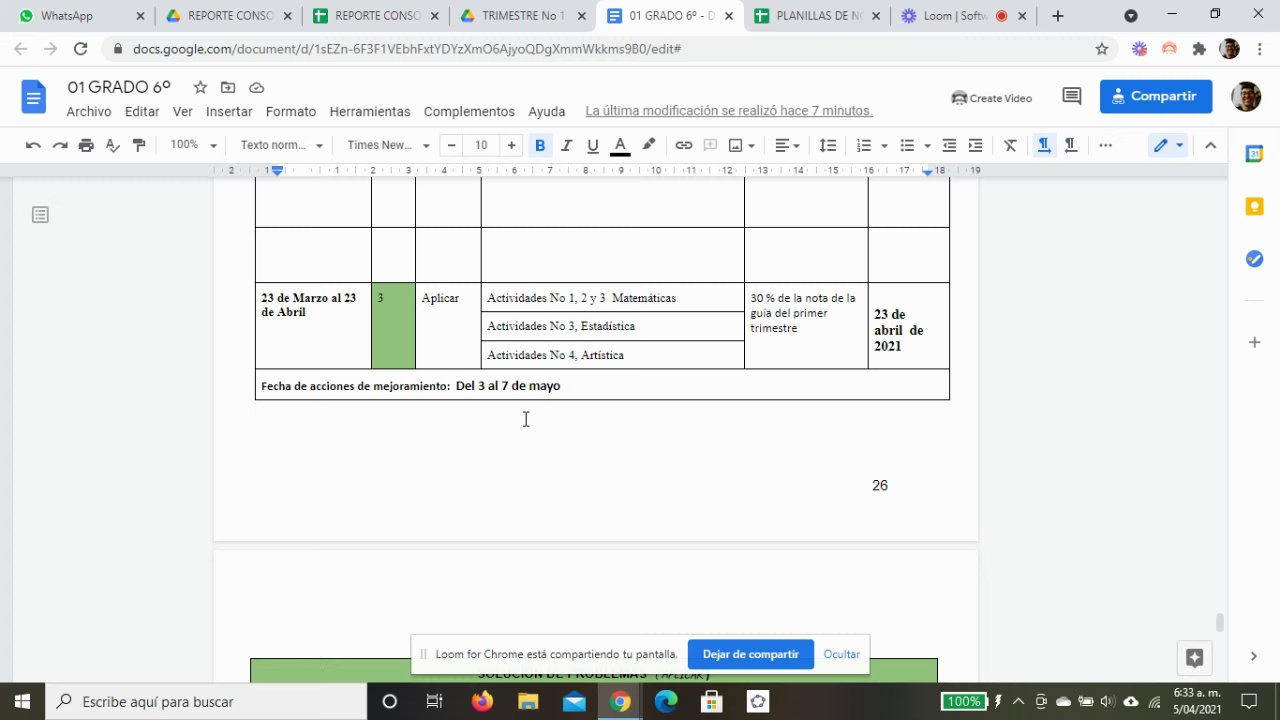The image size is (1280, 720).
Task: Decrease indent of the paragraph
Action: pyautogui.click(x=949, y=145)
